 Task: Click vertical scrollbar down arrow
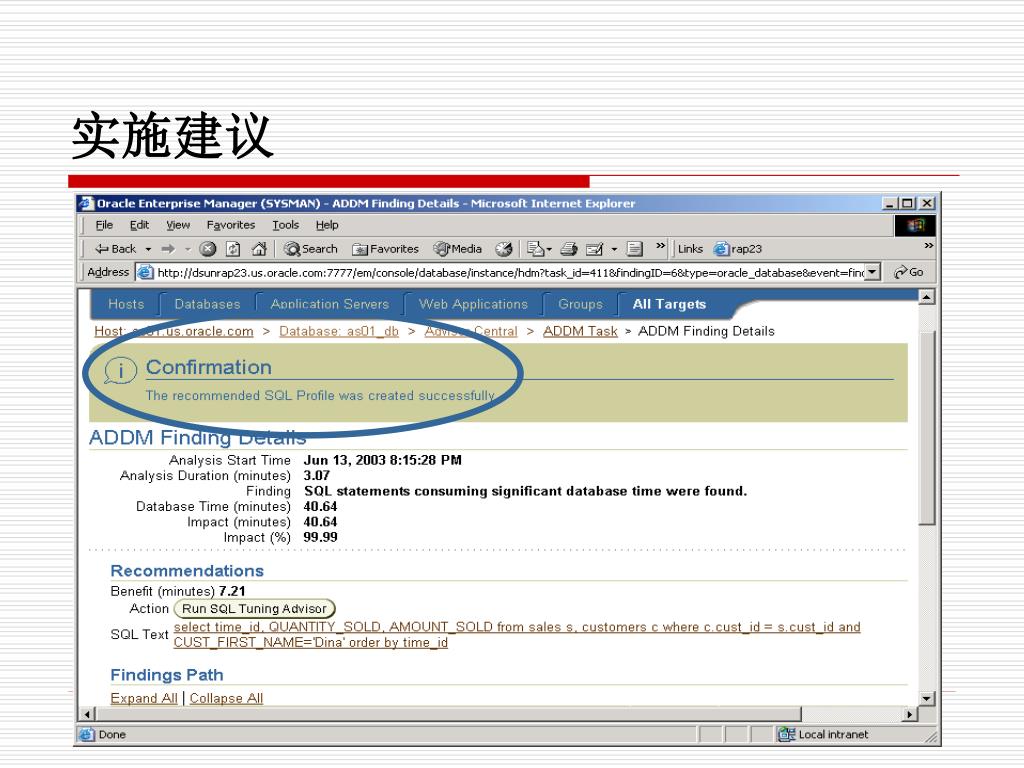coord(926,698)
